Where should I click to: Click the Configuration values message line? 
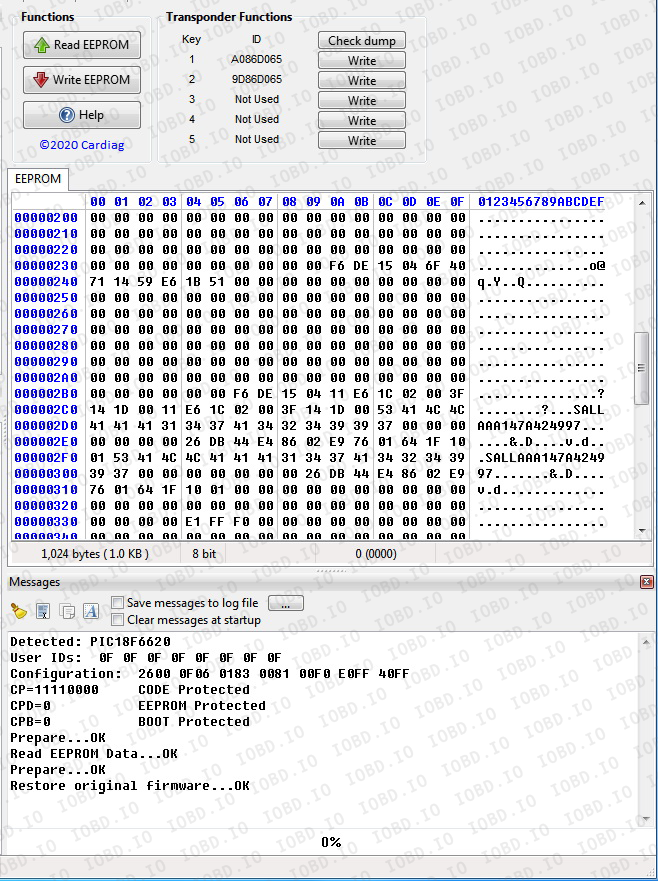click(210, 674)
